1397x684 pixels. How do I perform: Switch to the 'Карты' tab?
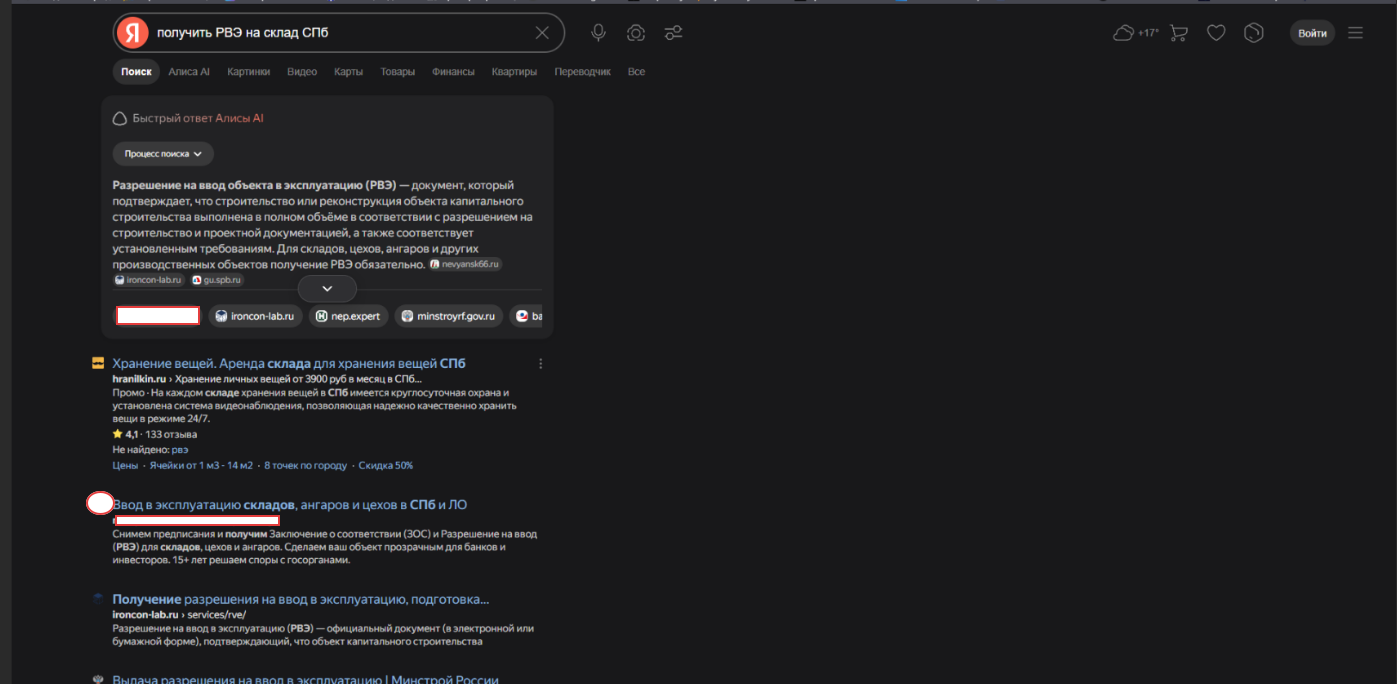[x=348, y=72]
